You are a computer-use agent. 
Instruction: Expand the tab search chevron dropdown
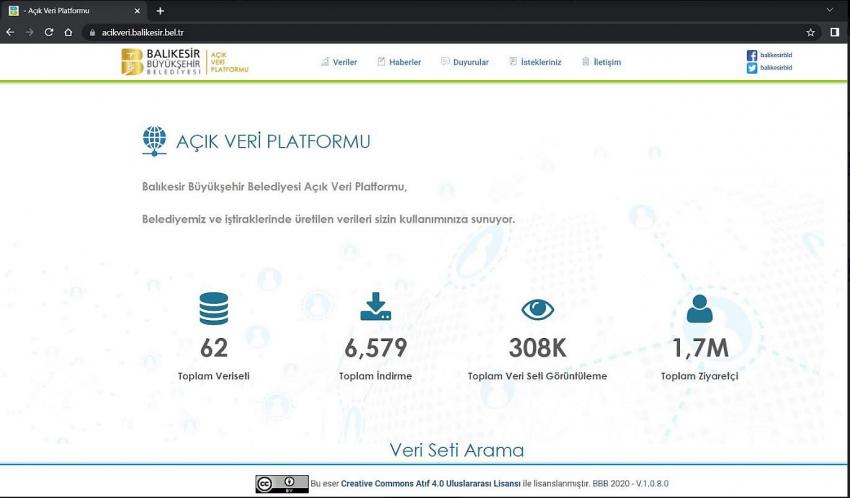pyautogui.click(x=829, y=10)
